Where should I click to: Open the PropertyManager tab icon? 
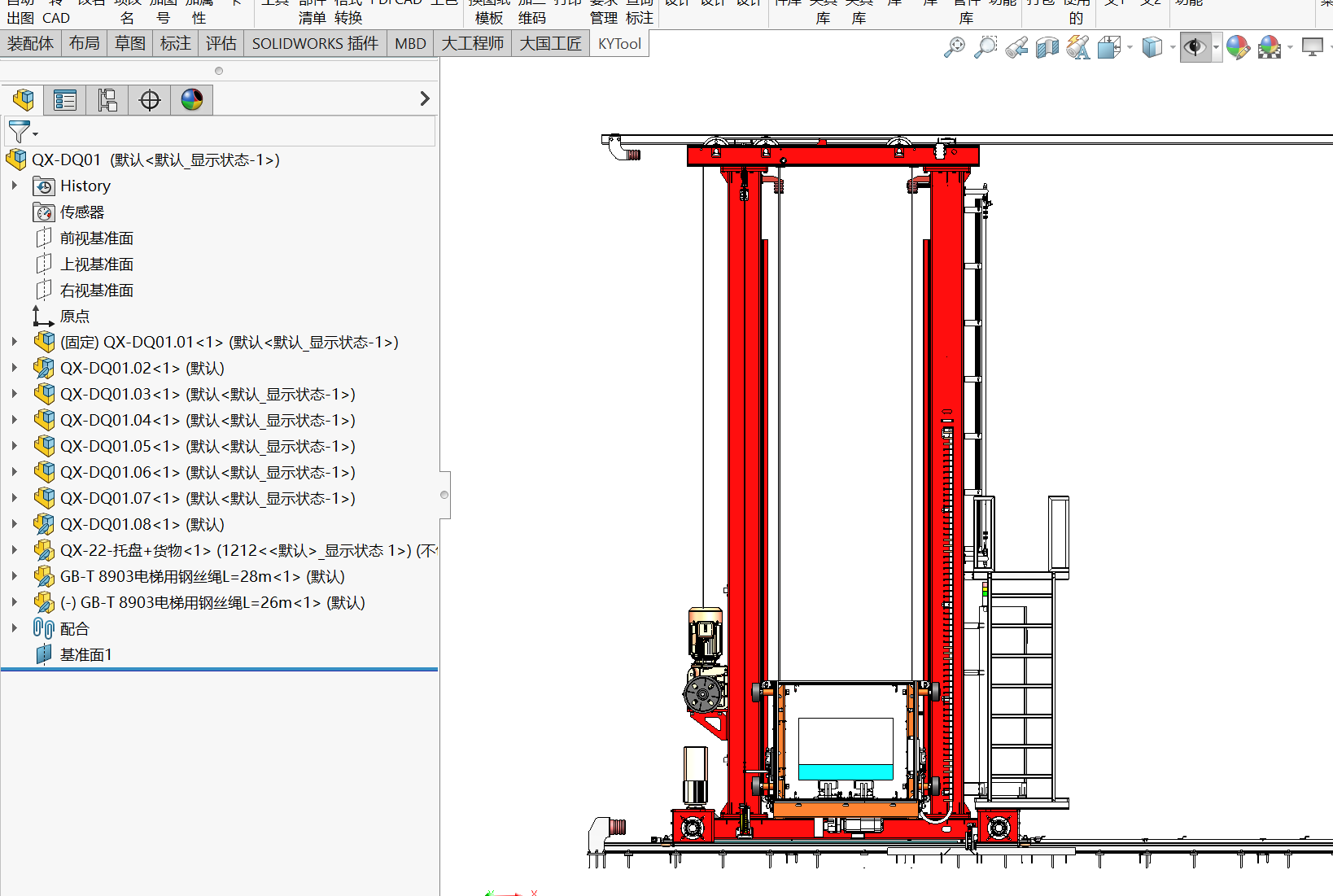tap(65, 100)
